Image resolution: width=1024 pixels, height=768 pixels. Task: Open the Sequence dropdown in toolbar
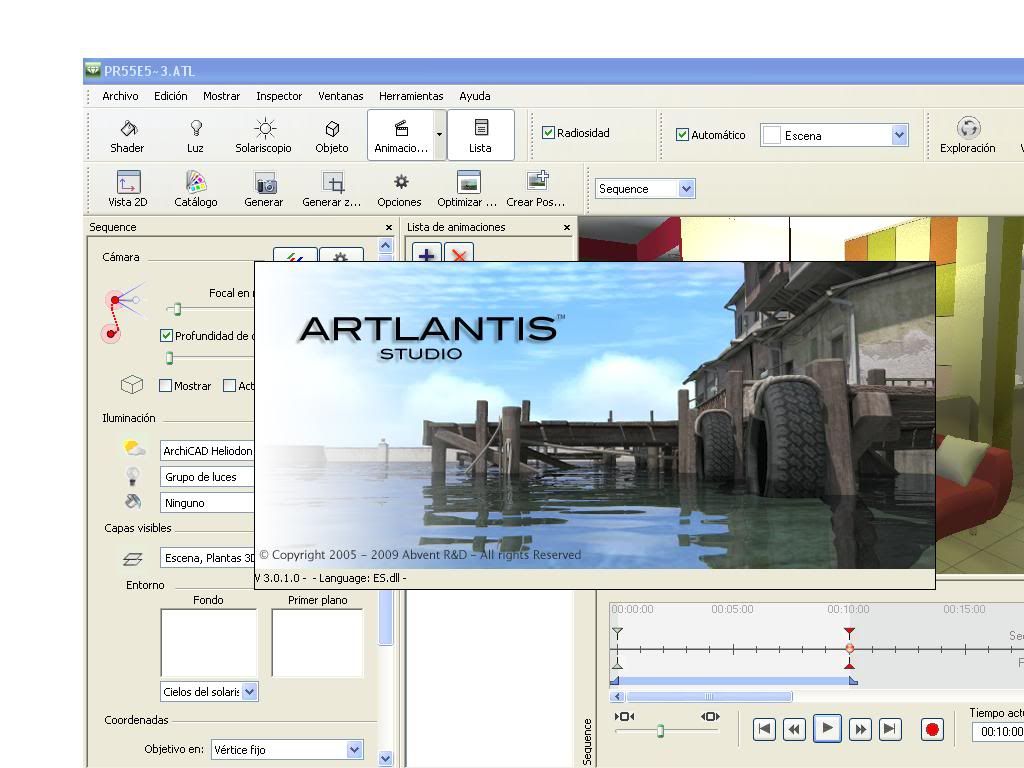click(x=645, y=189)
